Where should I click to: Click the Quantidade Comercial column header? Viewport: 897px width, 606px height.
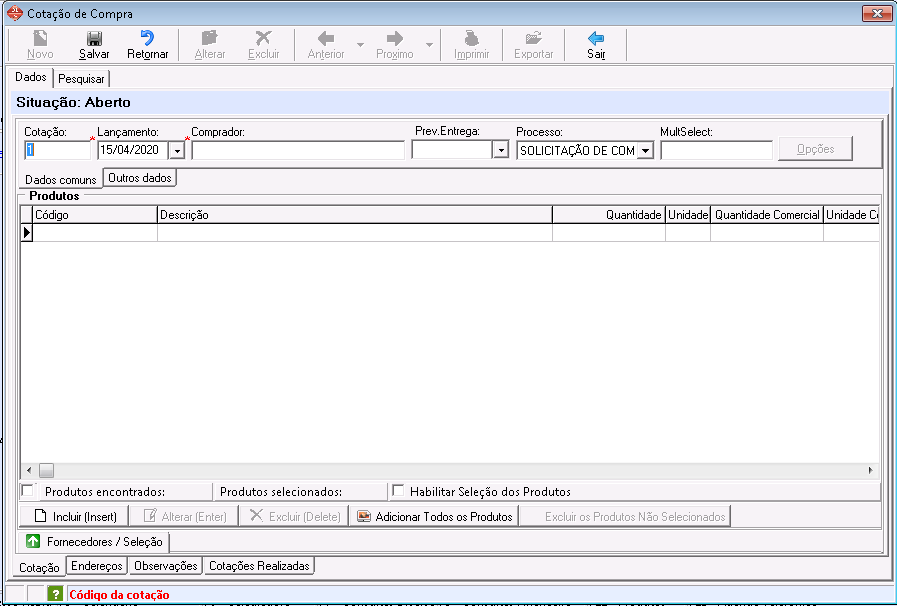[767, 215]
